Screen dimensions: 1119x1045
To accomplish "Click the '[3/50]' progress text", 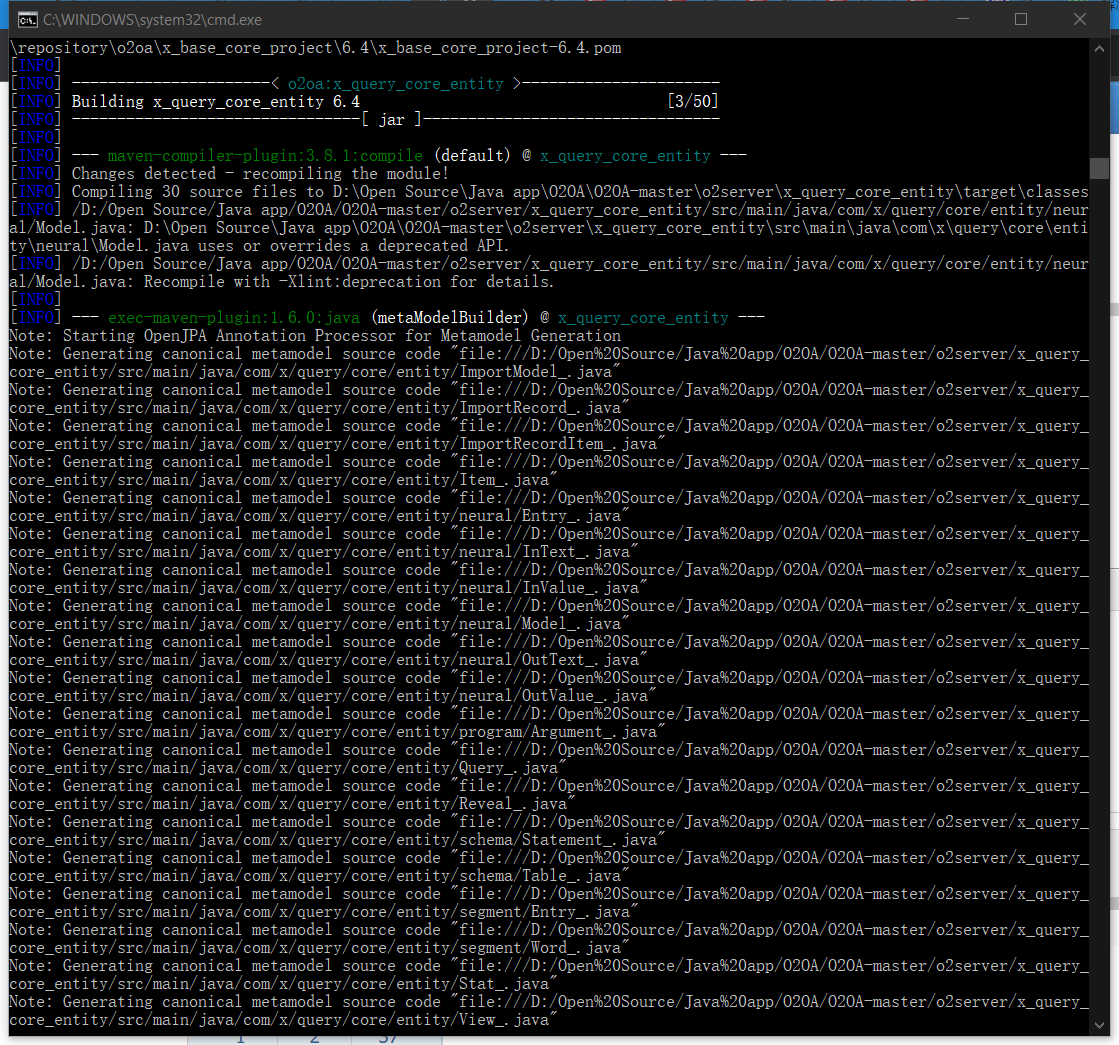I will [x=692, y=101].
